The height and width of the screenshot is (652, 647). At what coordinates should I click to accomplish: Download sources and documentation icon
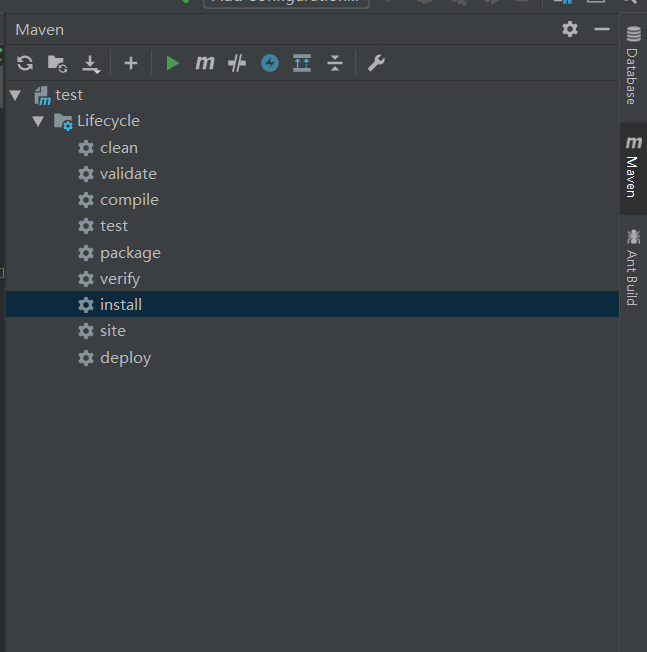(91, 64)
